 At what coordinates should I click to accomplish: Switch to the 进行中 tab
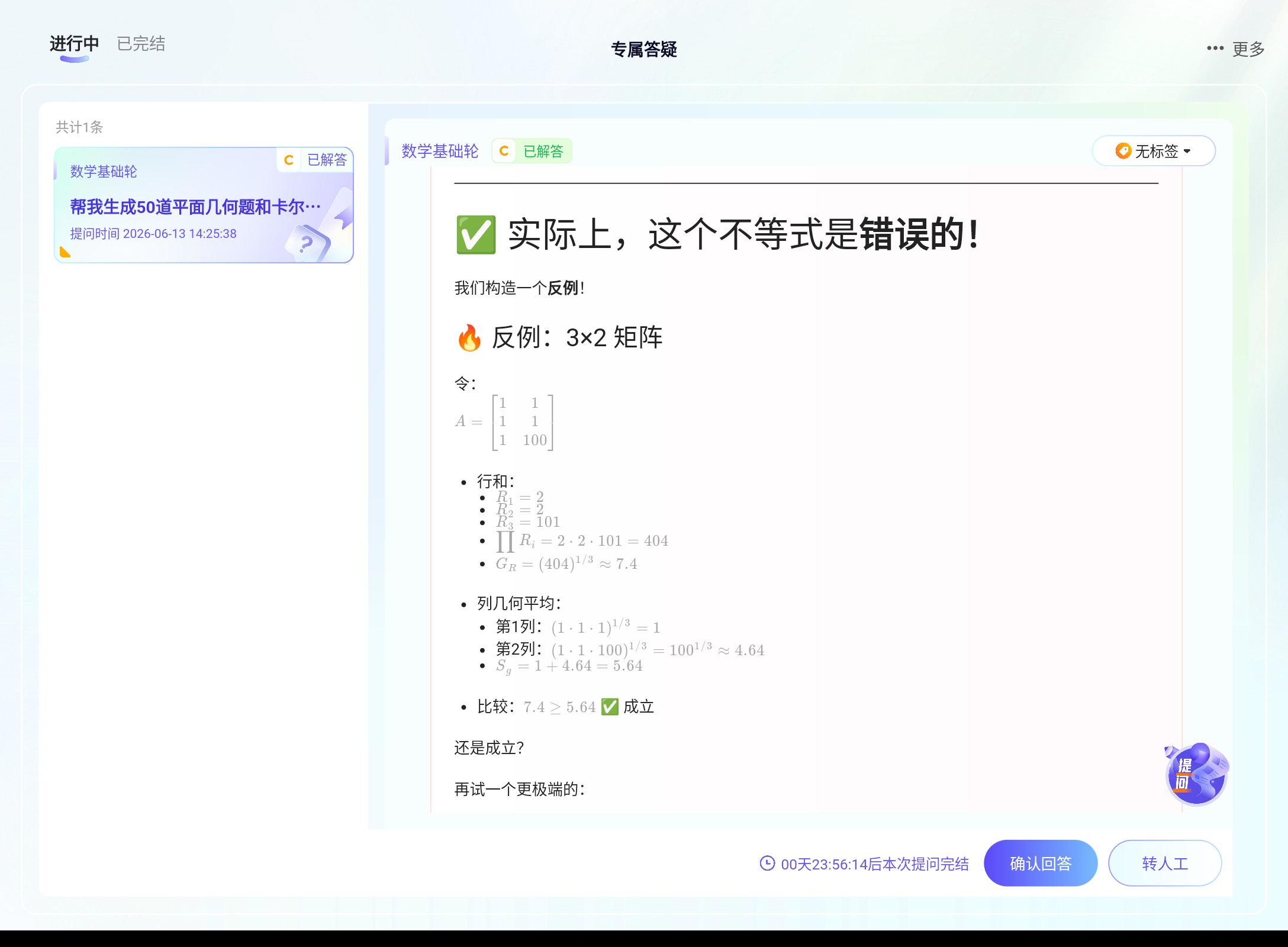click(74, 44)
